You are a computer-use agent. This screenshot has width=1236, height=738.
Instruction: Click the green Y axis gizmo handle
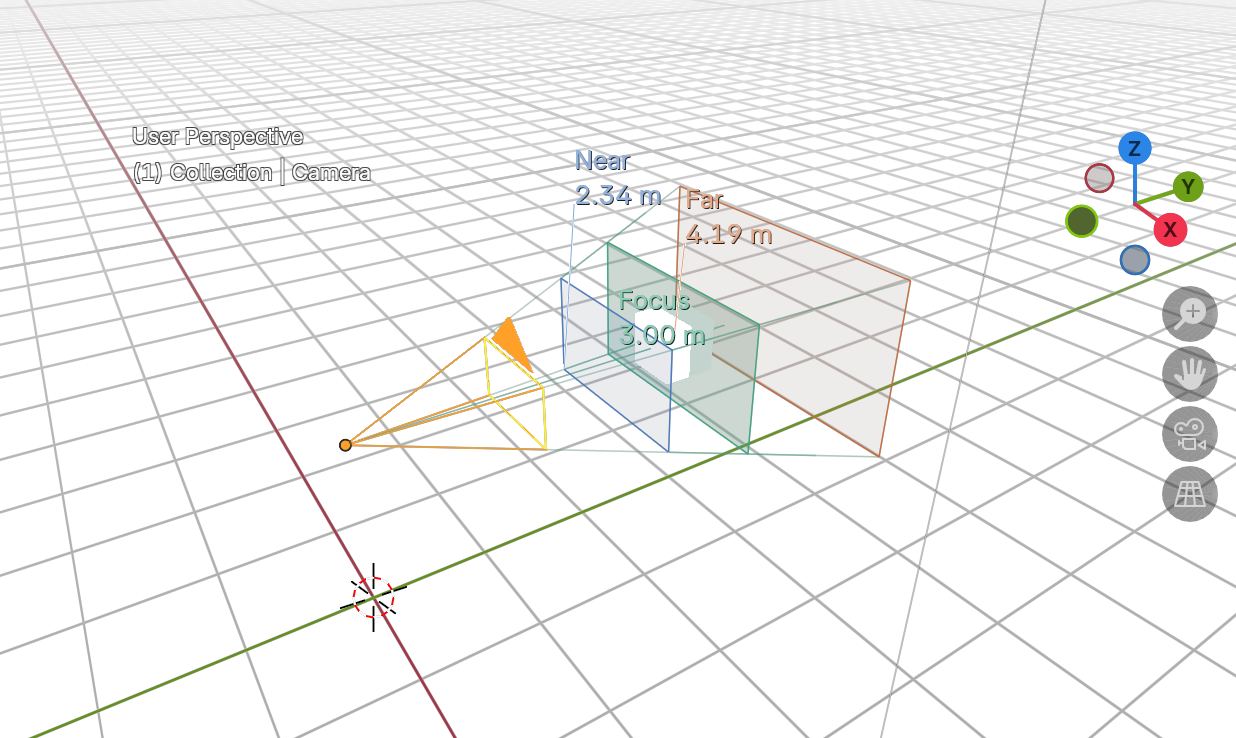click(x=1188, y=186)
